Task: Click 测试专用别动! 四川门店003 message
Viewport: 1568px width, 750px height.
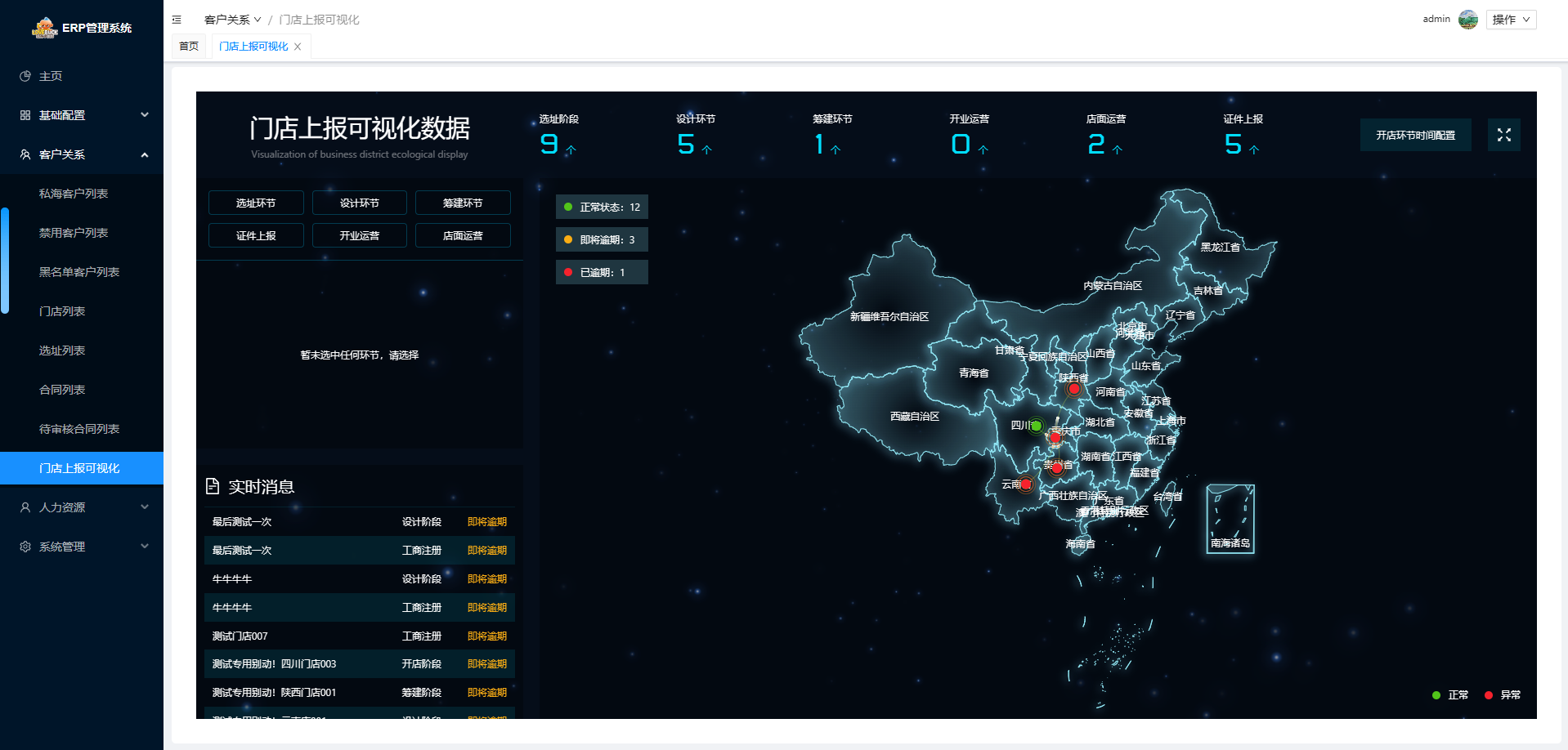Action: [x=360, y=663]
